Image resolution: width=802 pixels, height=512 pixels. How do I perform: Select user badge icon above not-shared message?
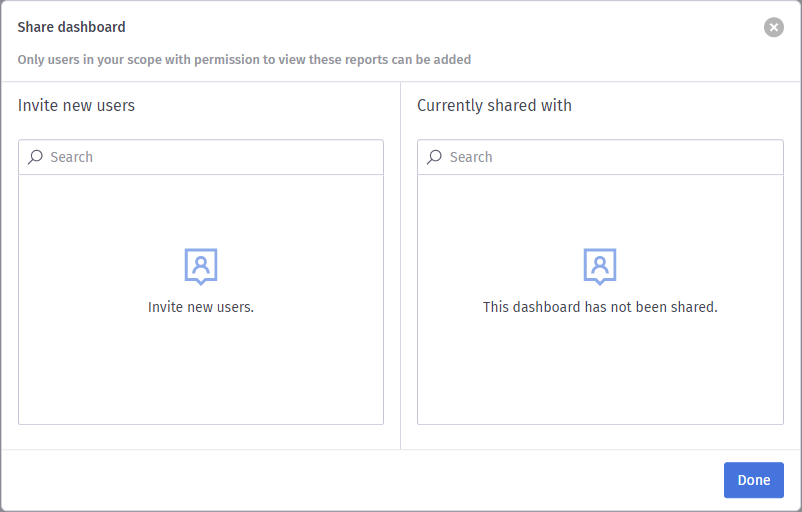pyautogui.click(x=600, y=266)
